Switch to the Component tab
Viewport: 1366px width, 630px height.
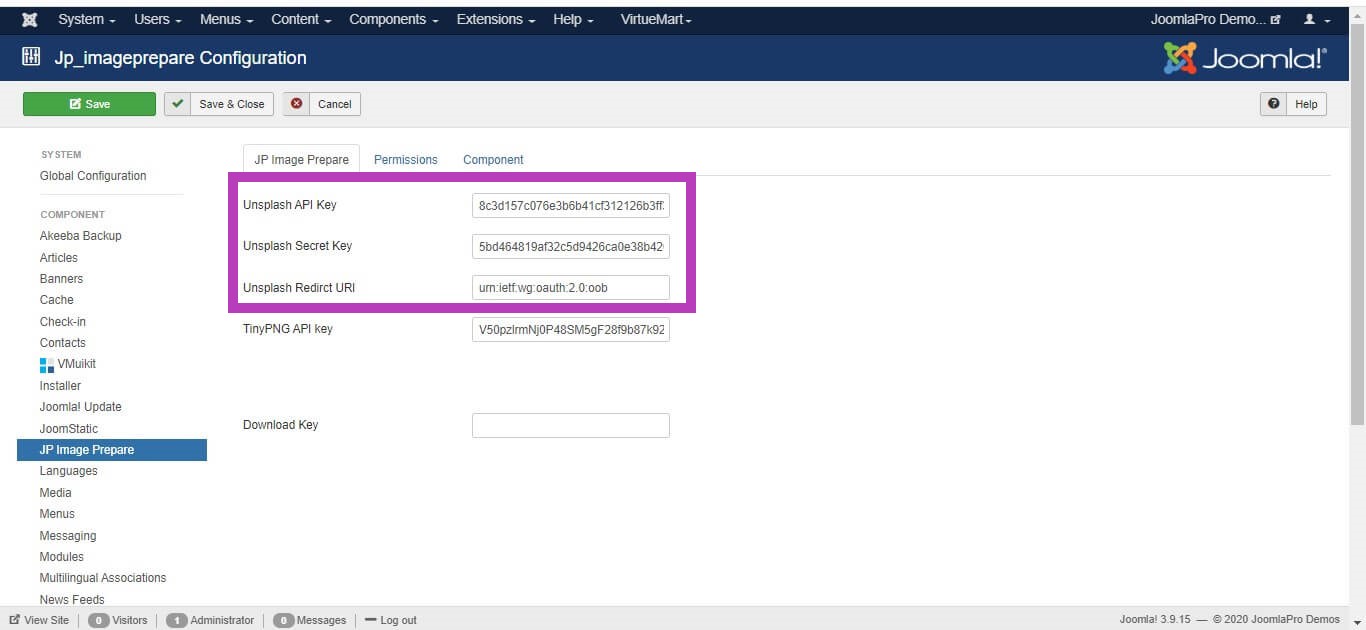coord(493,160)
